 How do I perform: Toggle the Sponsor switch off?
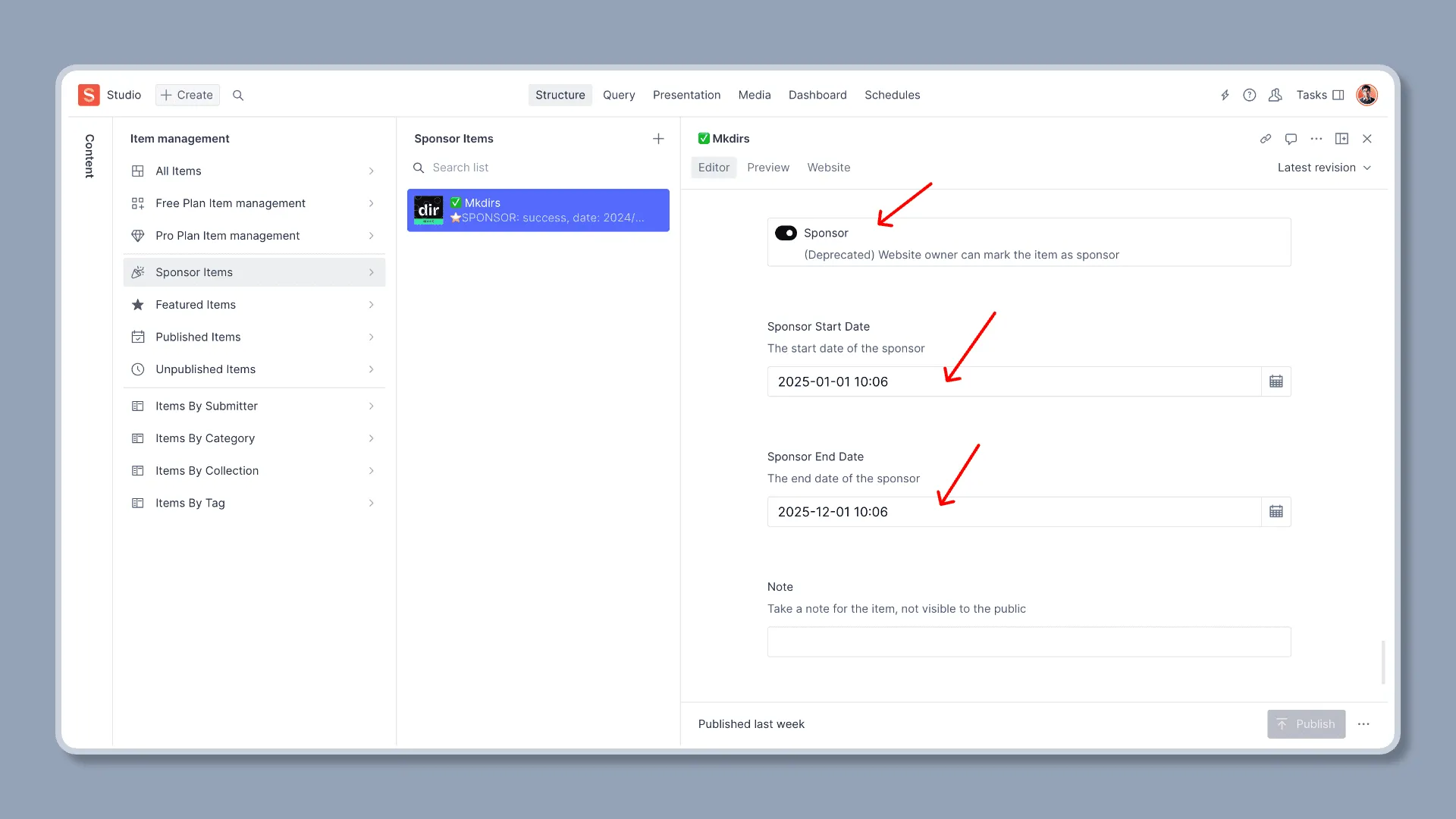786,233
